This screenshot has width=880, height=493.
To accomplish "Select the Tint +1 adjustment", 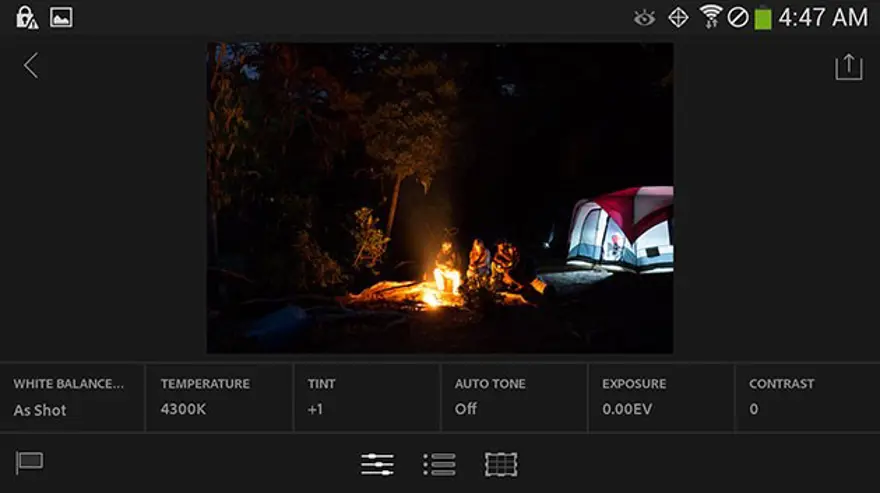I will click(366, 397).
